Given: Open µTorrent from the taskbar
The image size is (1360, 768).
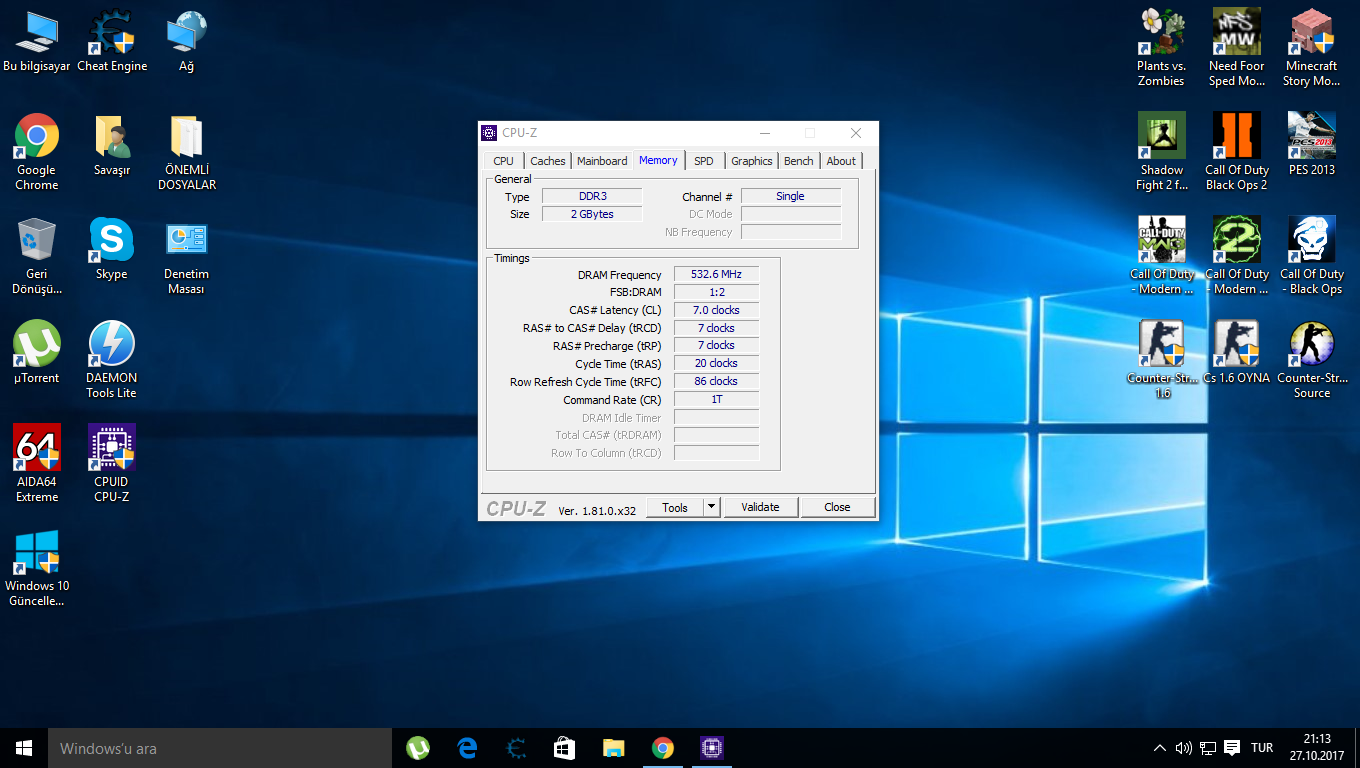Looking at the screenshot, I should [418, 748].
